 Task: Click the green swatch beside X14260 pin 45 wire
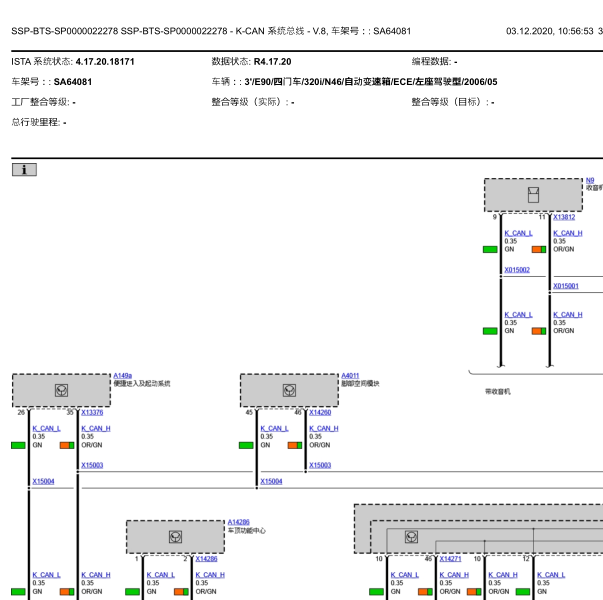pyautogui.click(x=246, y=445)
